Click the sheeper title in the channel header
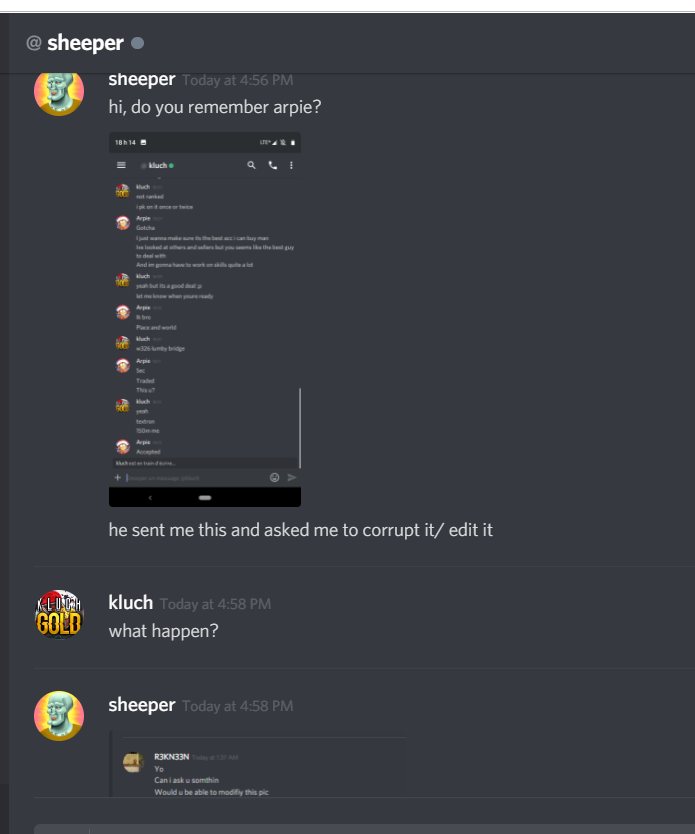The image size is (695, 834). pos(86,43)
